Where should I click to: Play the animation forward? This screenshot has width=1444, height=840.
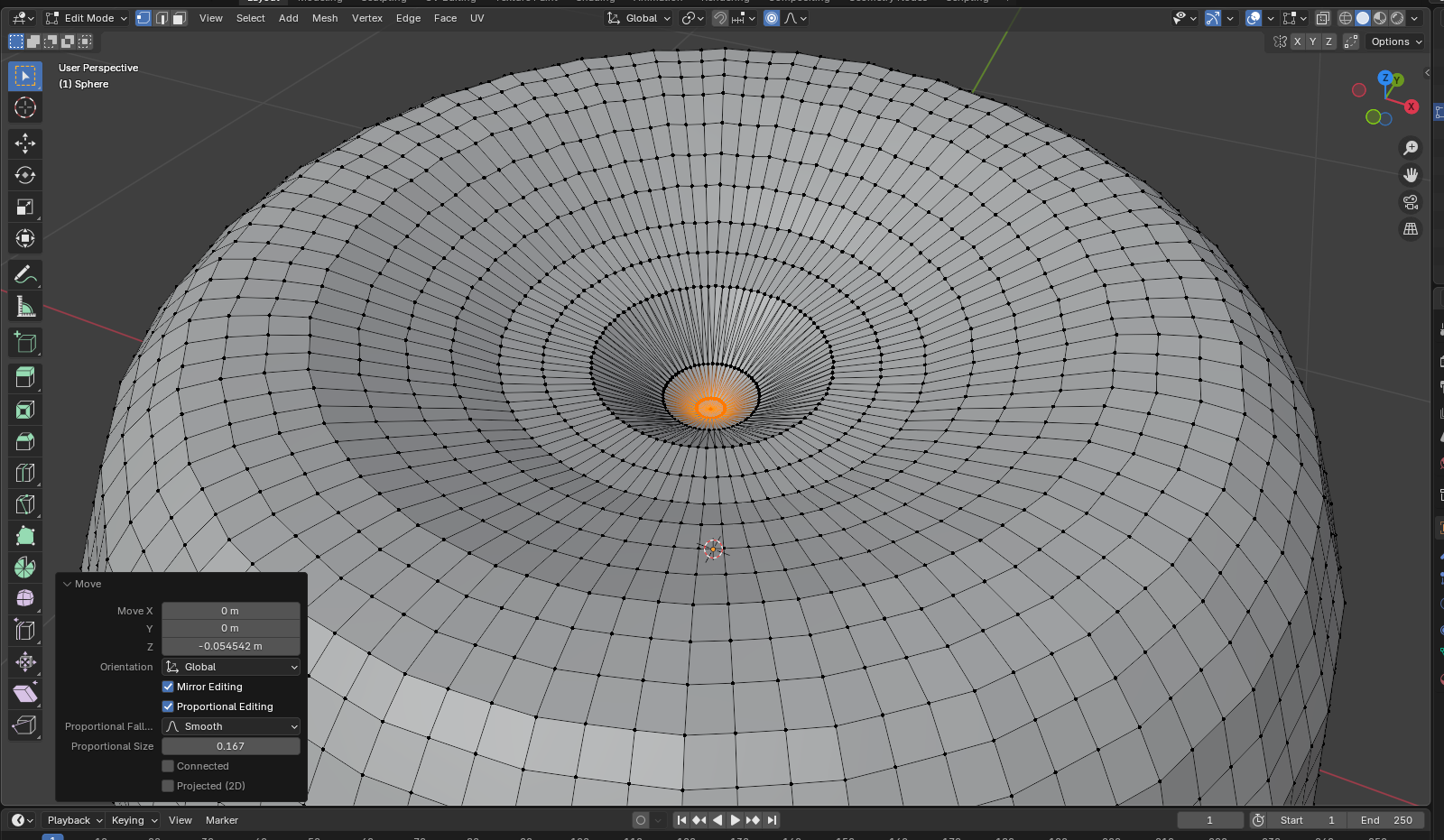pos(736,820)
